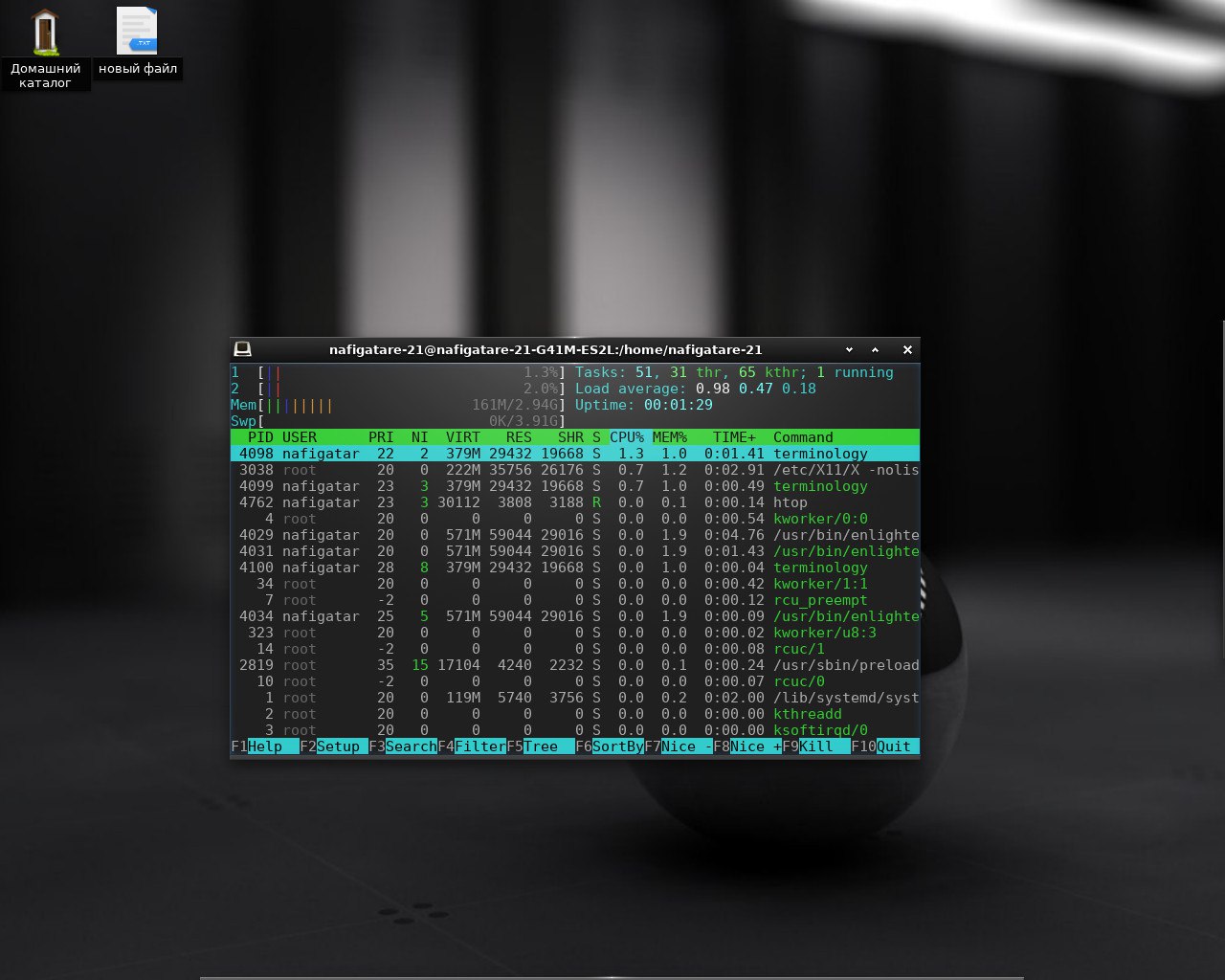Click the PID column header
This screenshot has height=980, width=1225.
coord(259,437)
